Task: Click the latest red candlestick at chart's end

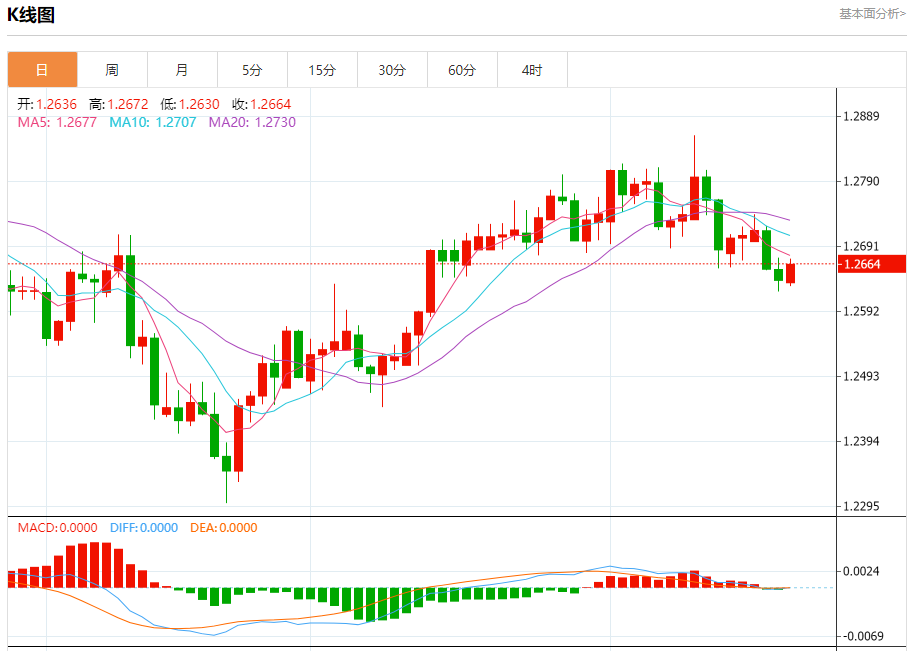Action: click(790, 273)
